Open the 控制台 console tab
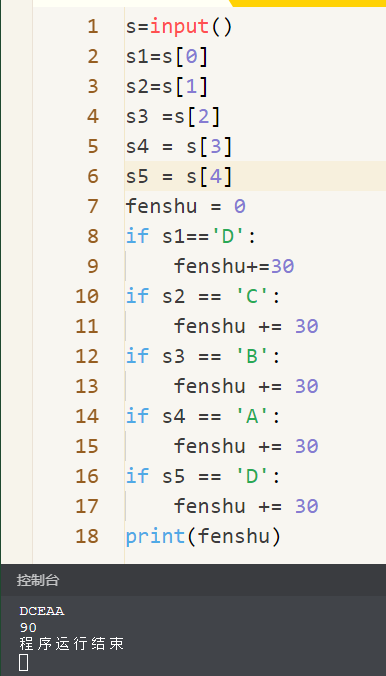Image resolution: width=386 pixels, height=676 pixels. pyautogui.click(x=38, y=580)
